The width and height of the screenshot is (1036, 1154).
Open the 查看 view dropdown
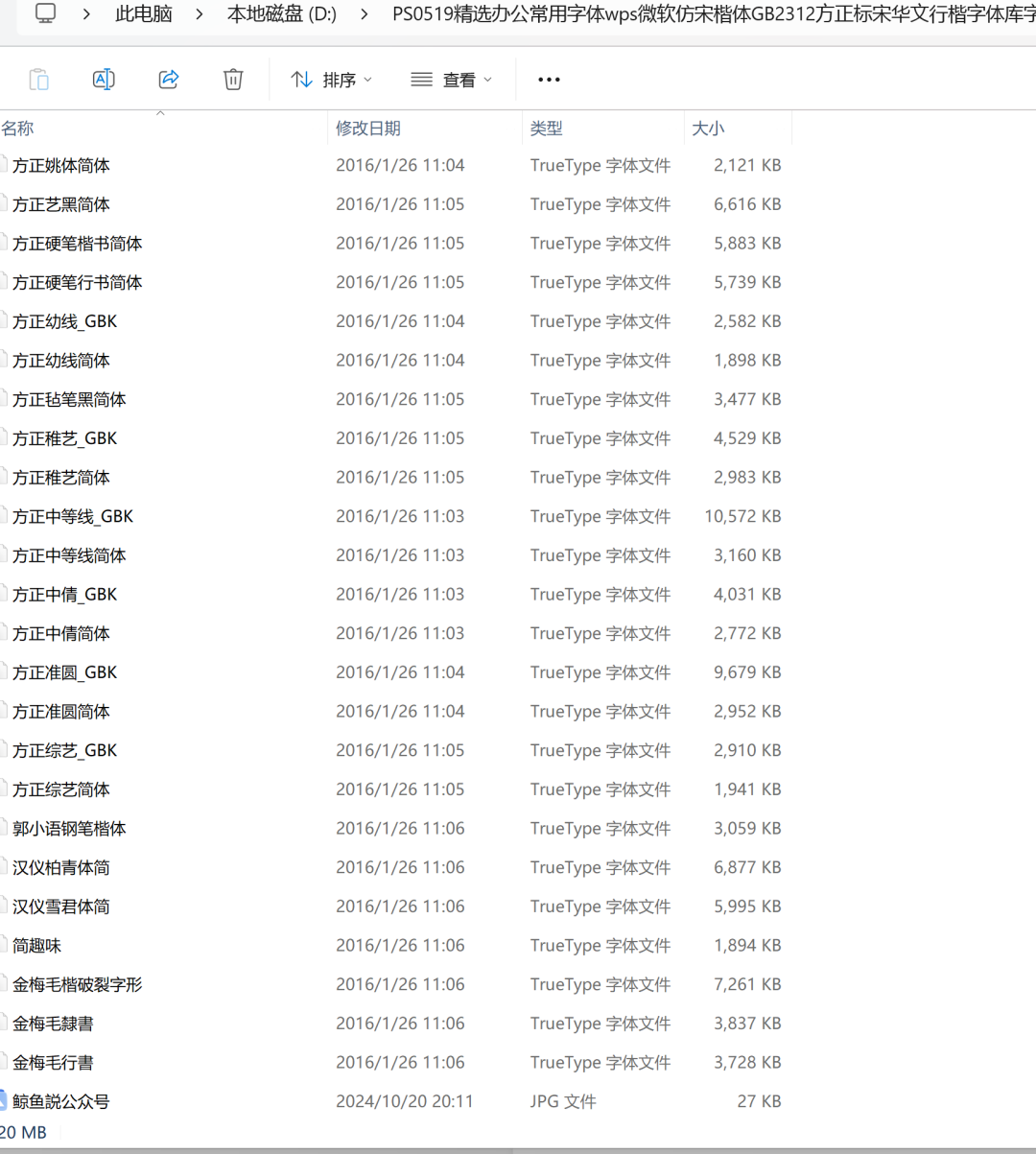(451, 80)
